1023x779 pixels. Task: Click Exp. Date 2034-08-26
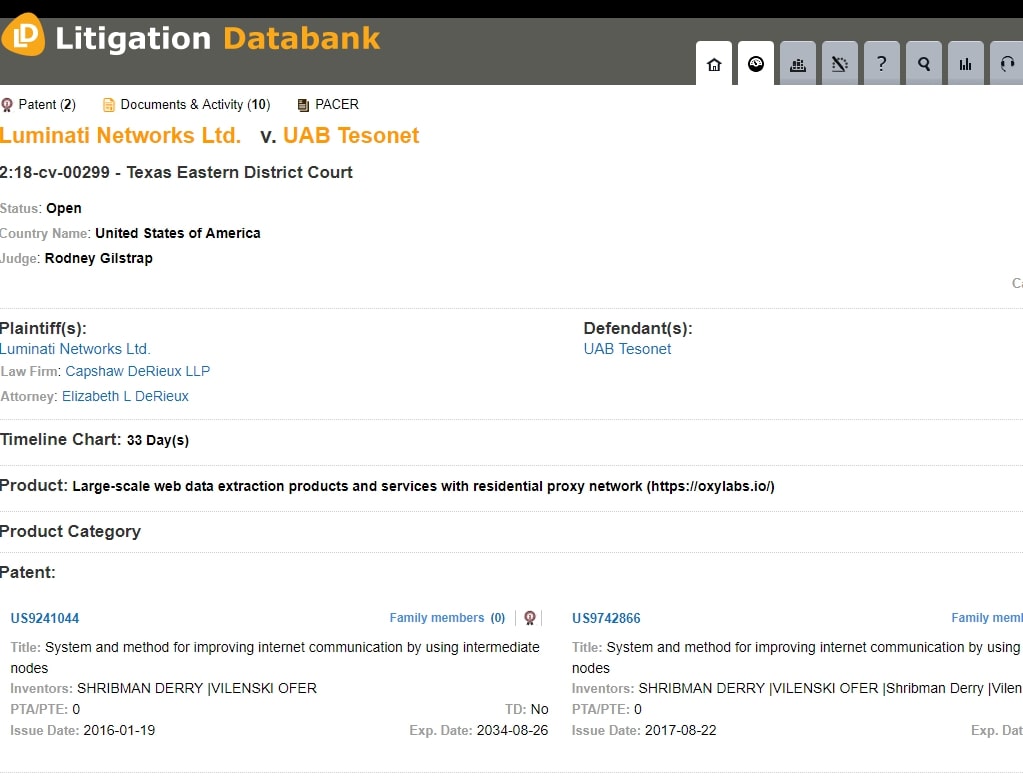point(513,730)
